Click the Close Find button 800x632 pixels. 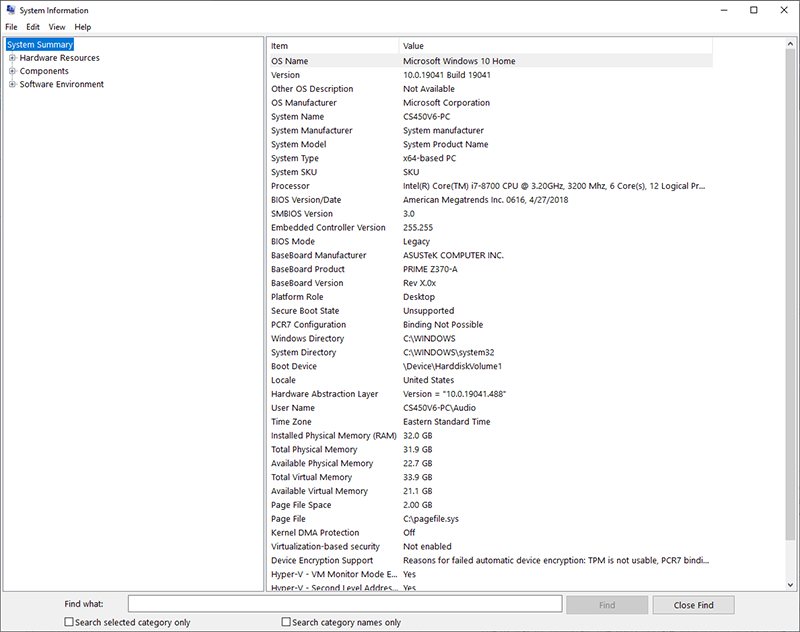point(693,604)
